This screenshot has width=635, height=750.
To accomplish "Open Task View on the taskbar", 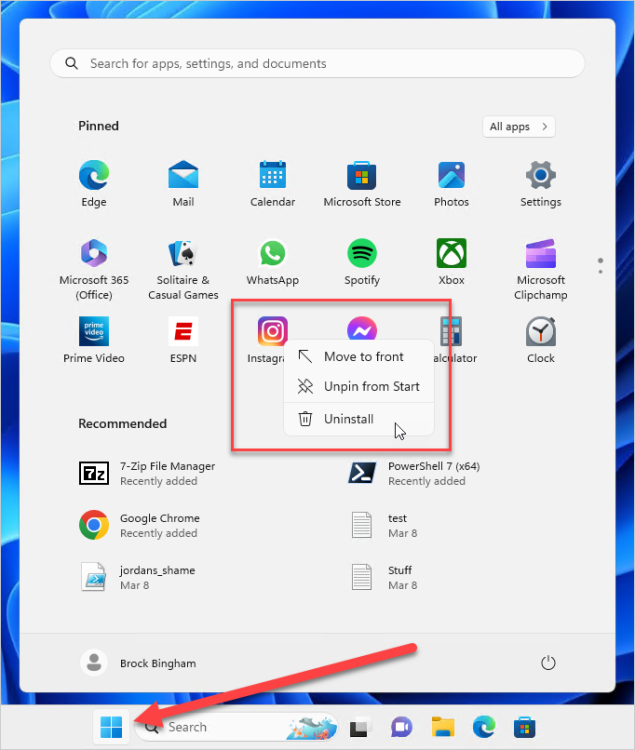I will [x=359, y=728].
